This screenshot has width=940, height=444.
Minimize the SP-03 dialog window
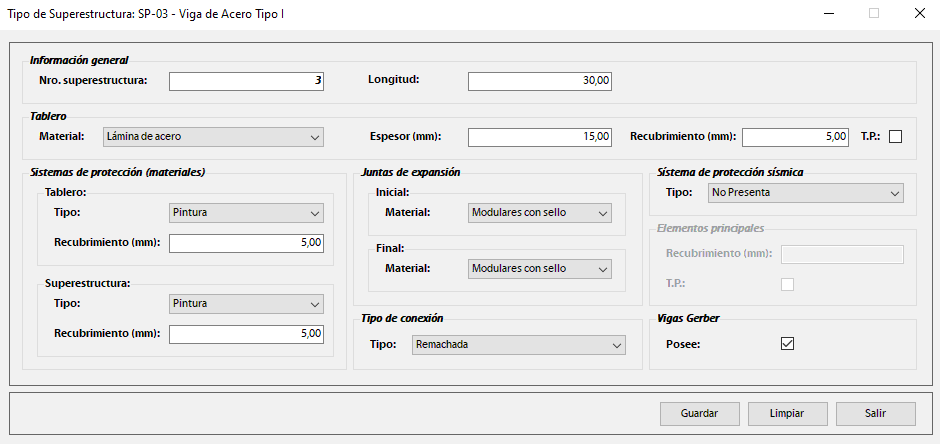[828, 14]
